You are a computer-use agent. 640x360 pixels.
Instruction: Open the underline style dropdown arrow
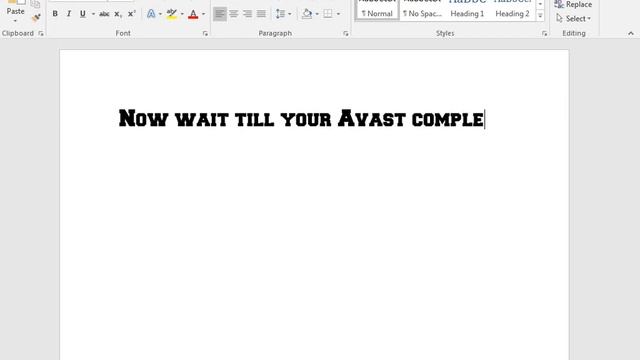pos(93,14)
